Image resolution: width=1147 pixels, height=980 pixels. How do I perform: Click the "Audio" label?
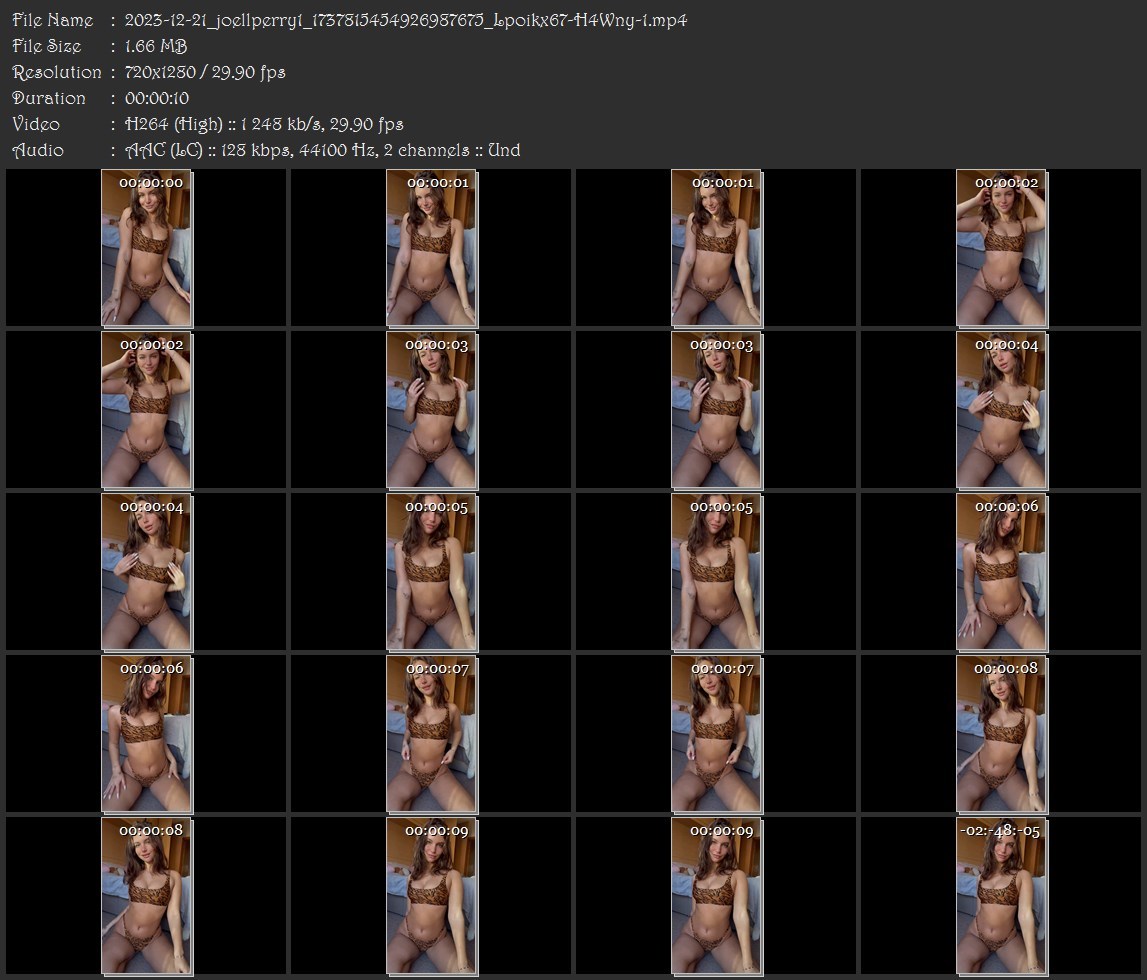(x=38, y=150)
